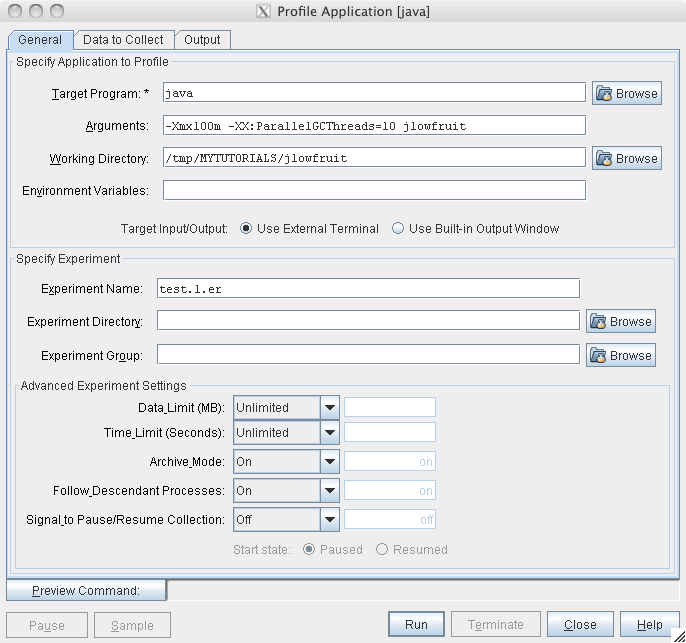
Task: Click the Close button at bottom
Action: tap(580, 624)
